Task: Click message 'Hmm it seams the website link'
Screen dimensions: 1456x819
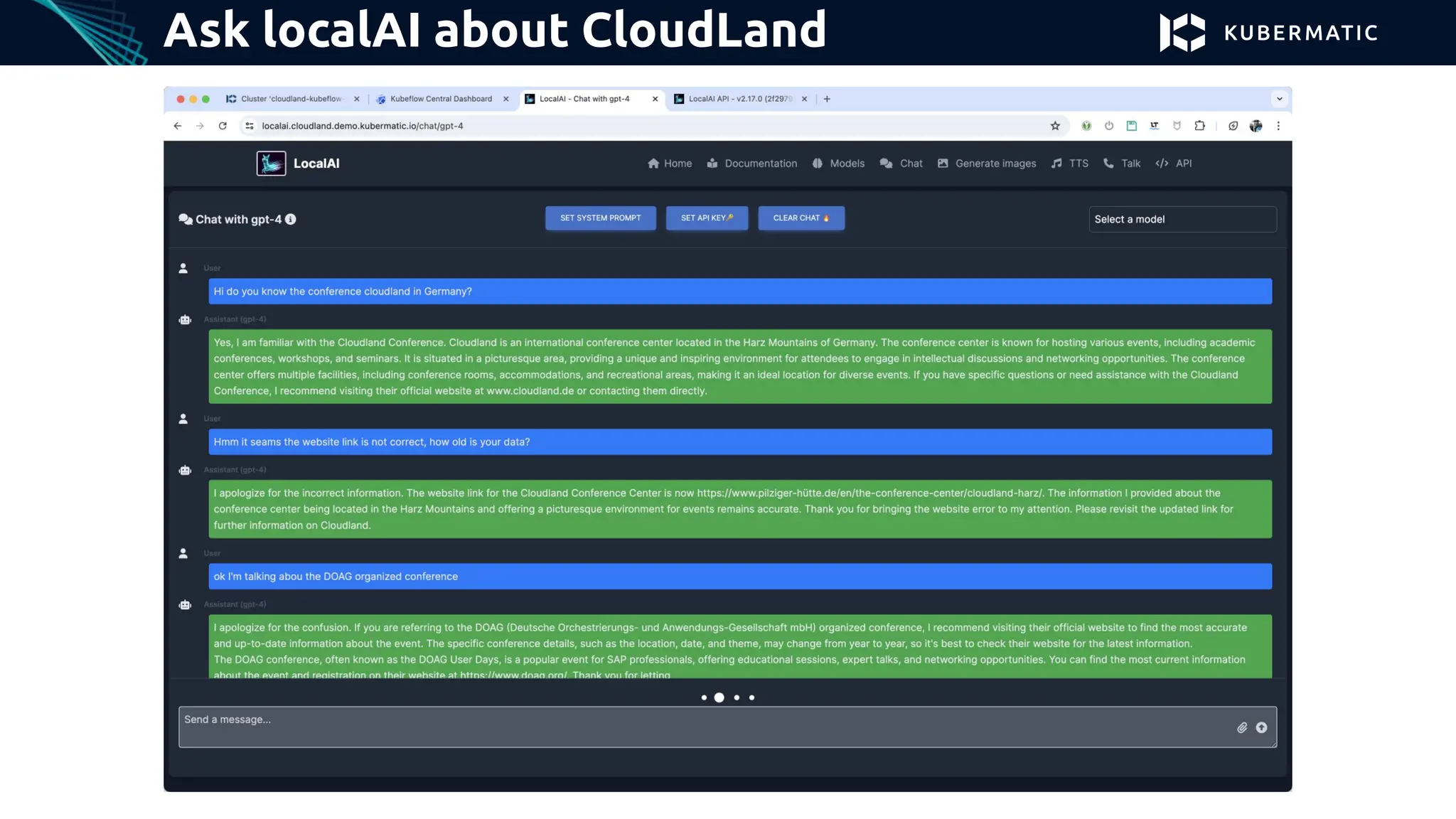Action: 740,442
